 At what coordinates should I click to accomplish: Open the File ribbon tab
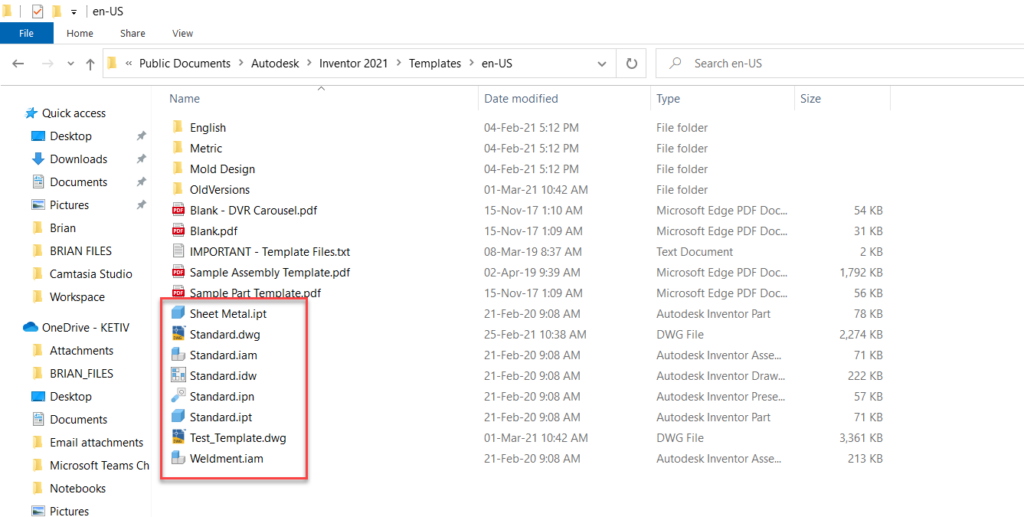point(26,33)
